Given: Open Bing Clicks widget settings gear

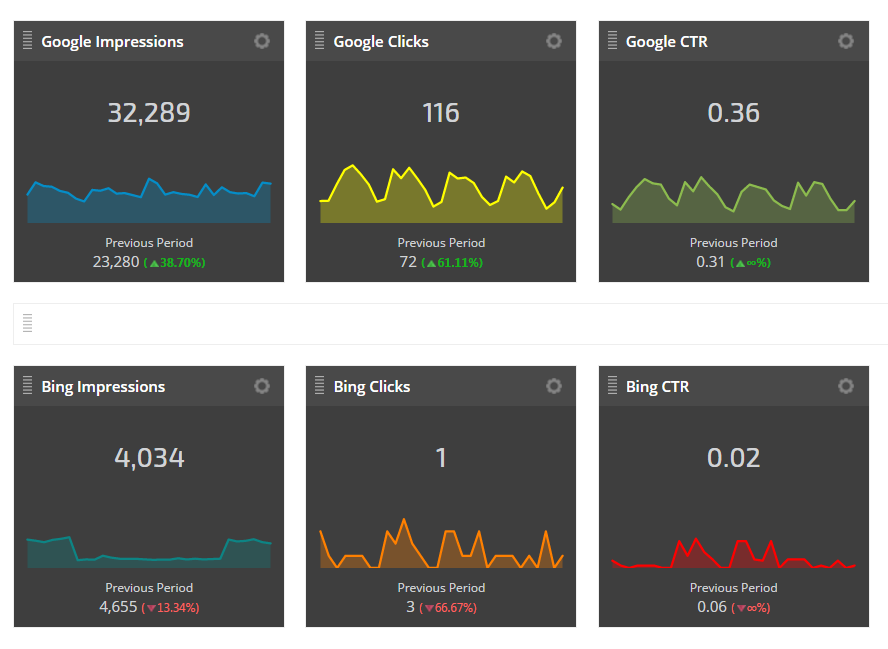Looking at the screenshot, I should [x=554, y=386].
